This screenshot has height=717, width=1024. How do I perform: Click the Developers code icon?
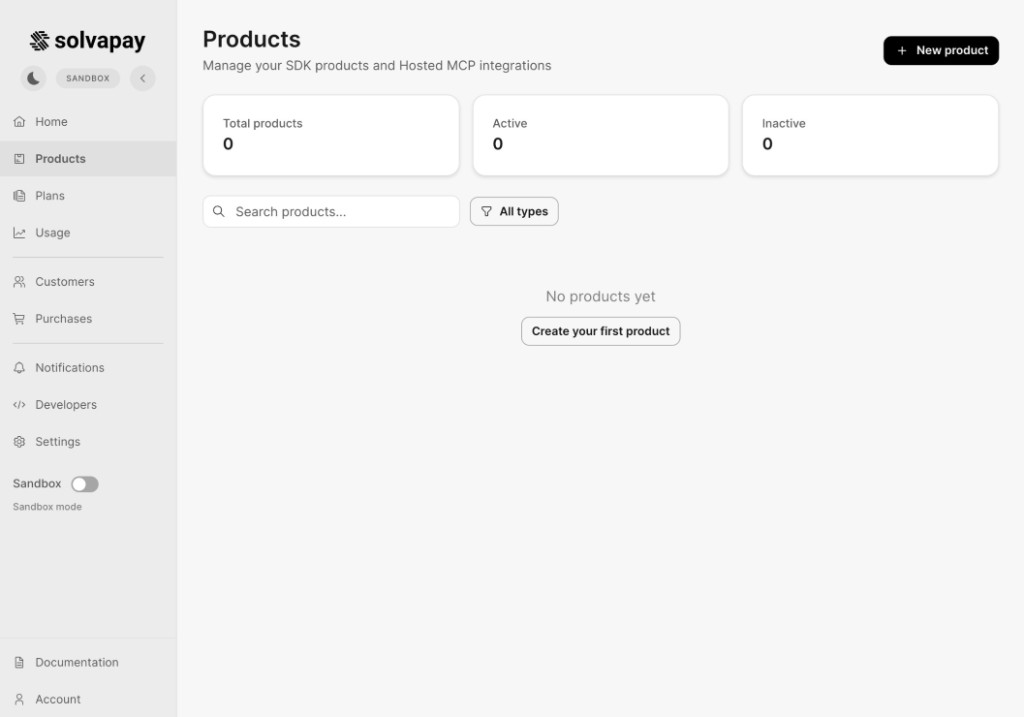[20, 404]
